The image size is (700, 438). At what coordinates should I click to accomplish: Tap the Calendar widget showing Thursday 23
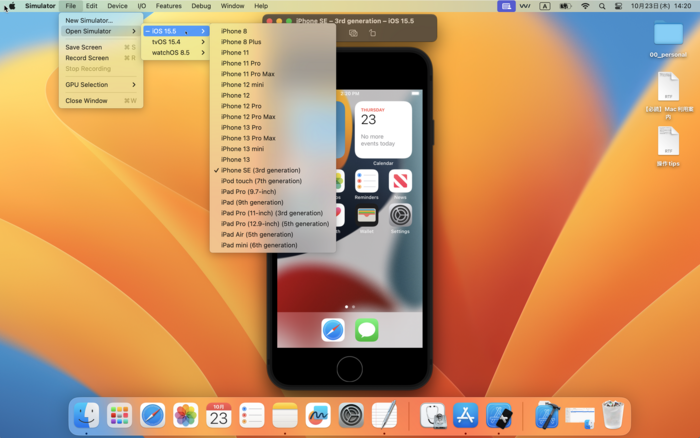tap(383, 130)
